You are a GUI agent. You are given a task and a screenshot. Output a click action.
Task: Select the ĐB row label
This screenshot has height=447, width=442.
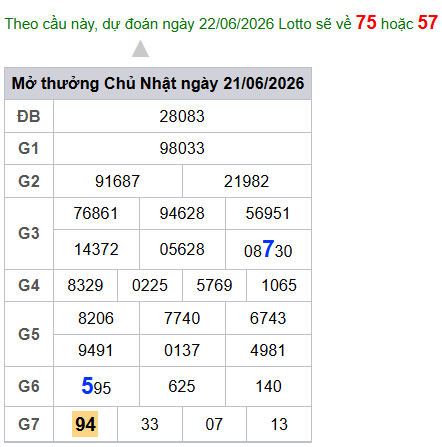(x=29, y=116)
